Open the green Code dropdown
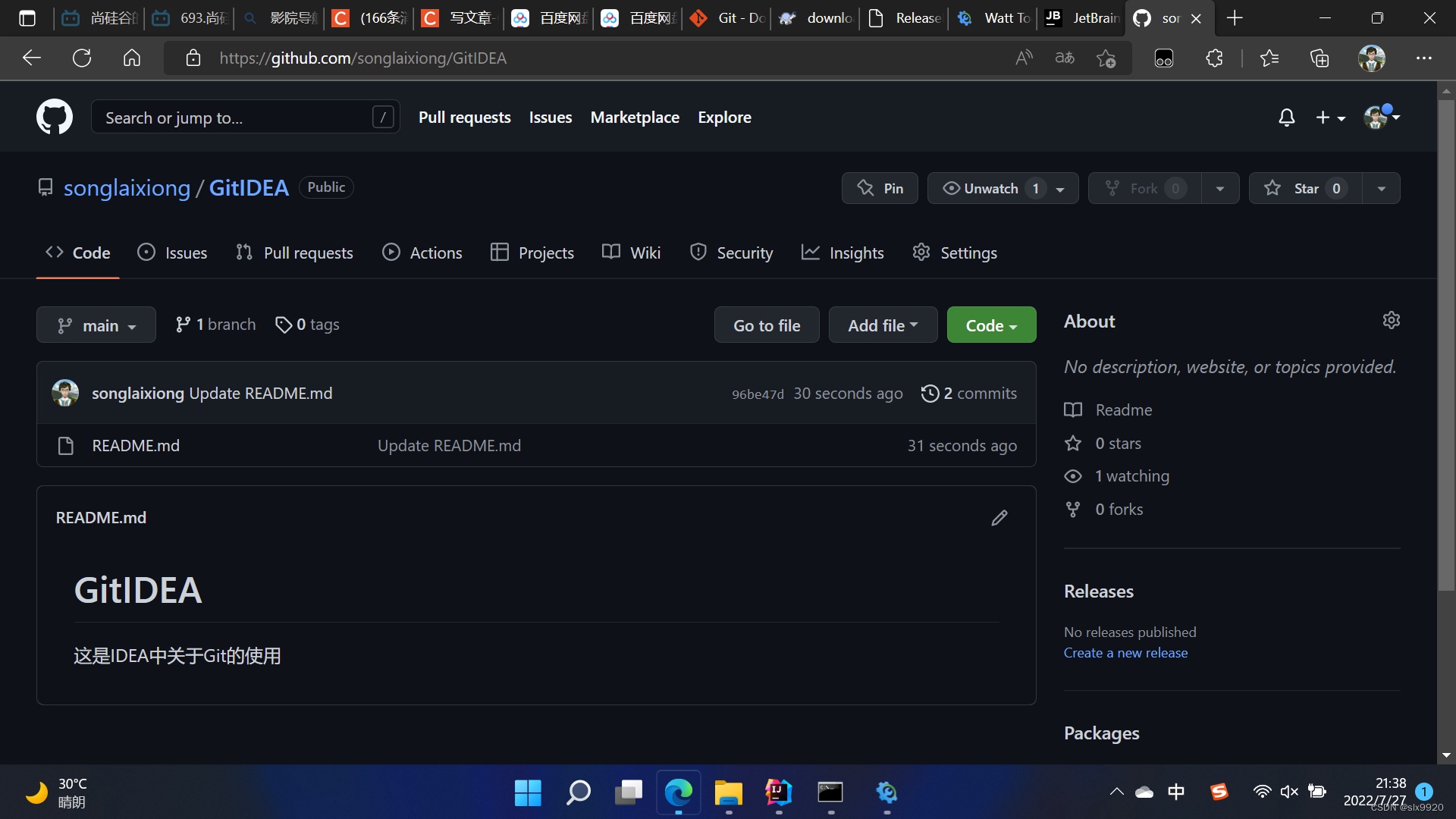The width and height of the screenshot is (1456, 819). point(991,325)
